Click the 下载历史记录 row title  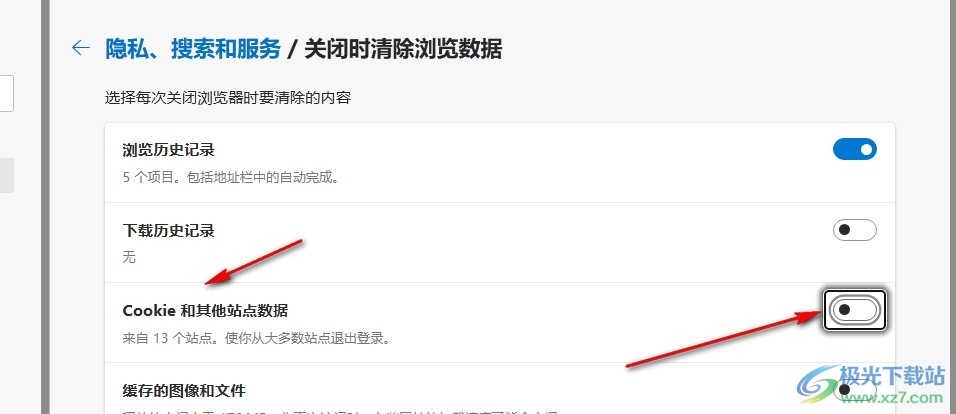(x=169, y=230)
